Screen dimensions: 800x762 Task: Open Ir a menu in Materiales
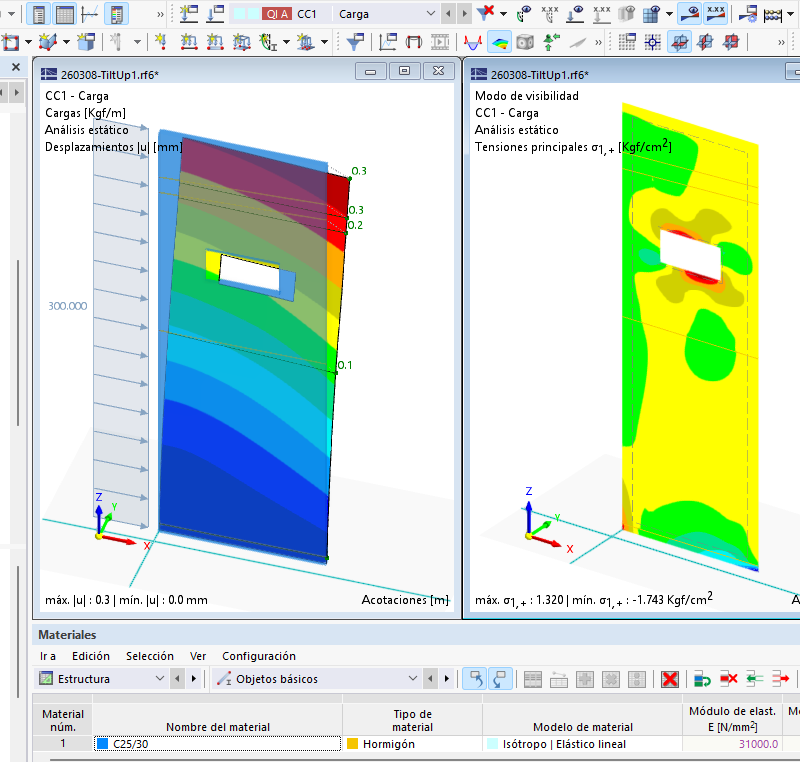47,656
